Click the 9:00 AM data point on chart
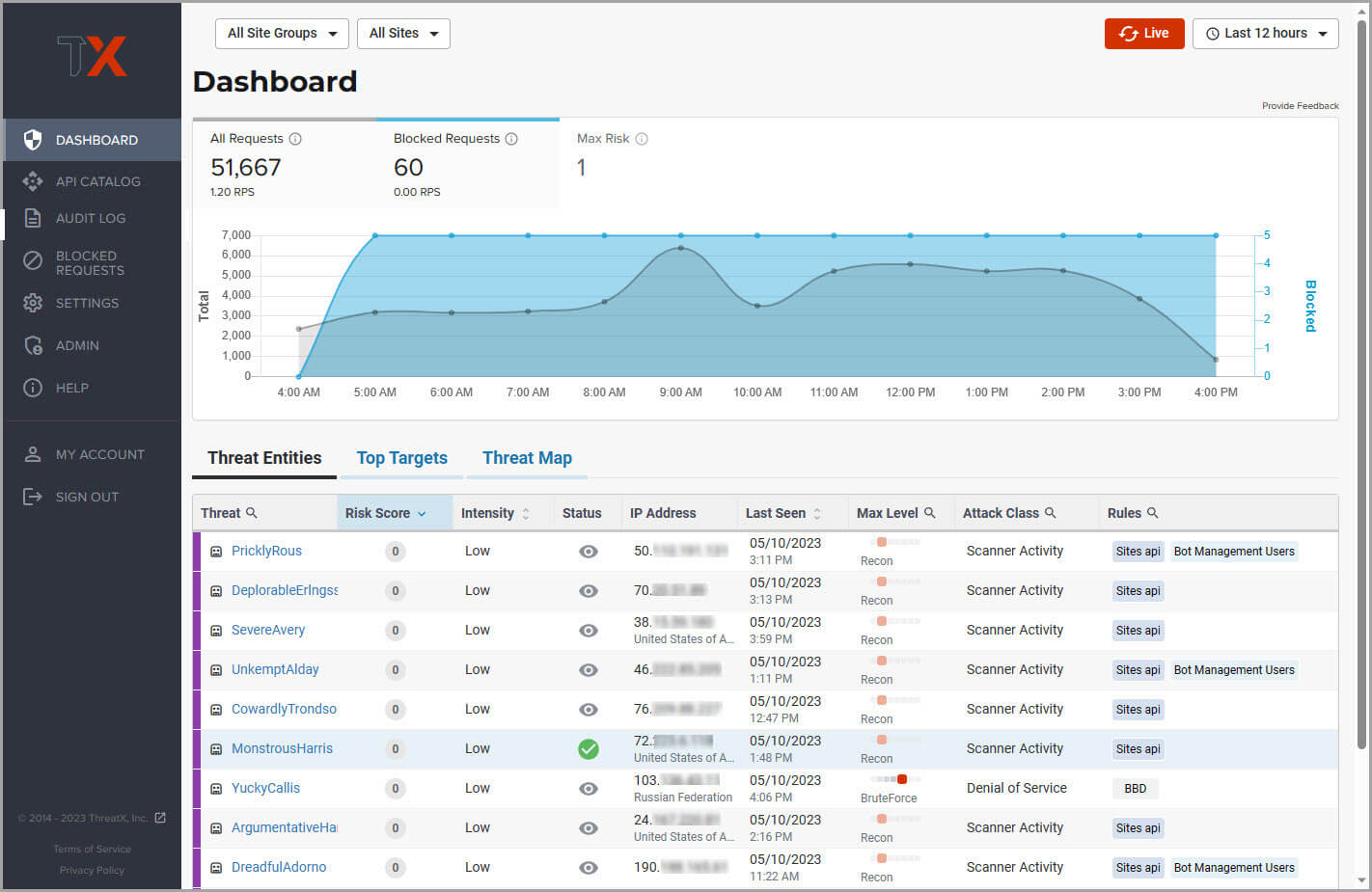 (681, 248)
